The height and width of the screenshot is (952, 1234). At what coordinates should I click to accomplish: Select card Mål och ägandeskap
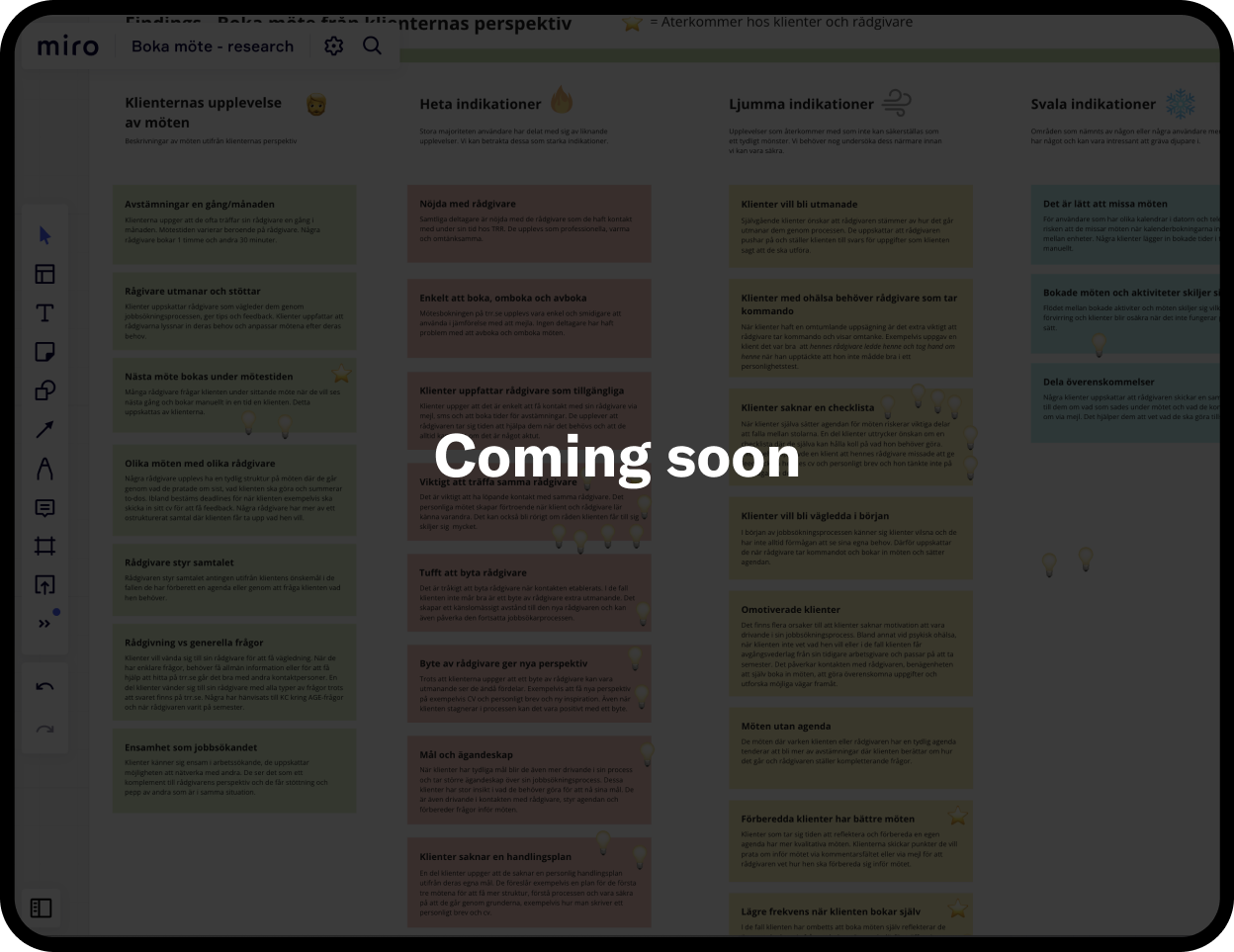click(530, 781)
